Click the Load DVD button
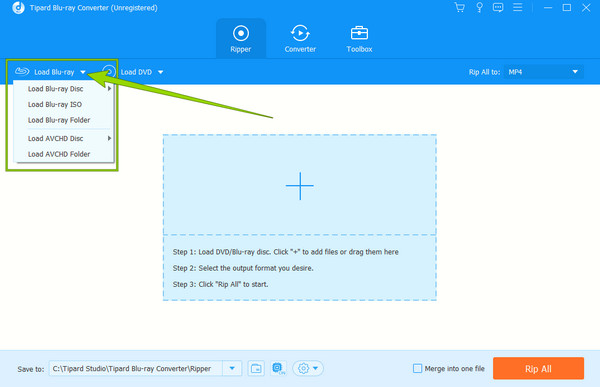Image resolution: width=600 pixels, height=387 pixels. (136, 72)
